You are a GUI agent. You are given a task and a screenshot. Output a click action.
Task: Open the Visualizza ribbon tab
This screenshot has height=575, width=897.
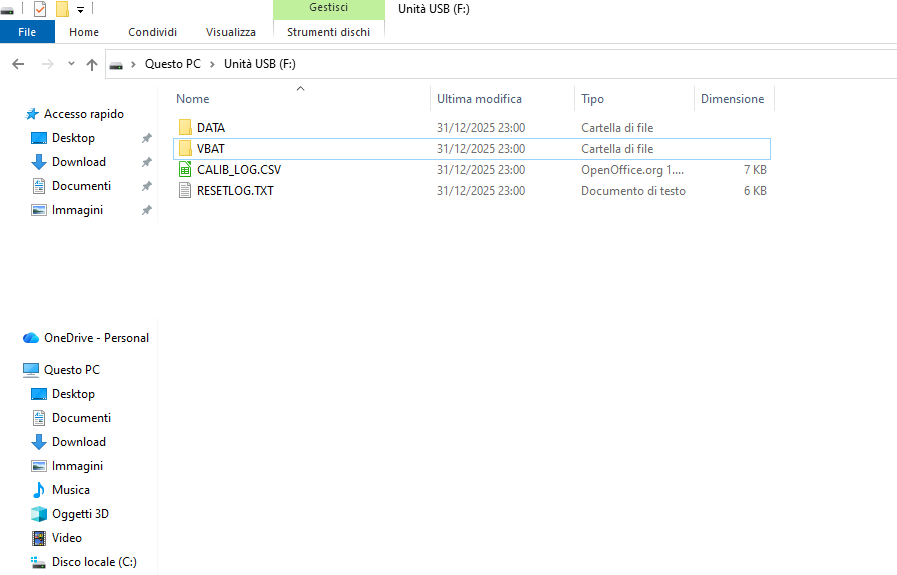pyautogui.click(x=231, y=32)
